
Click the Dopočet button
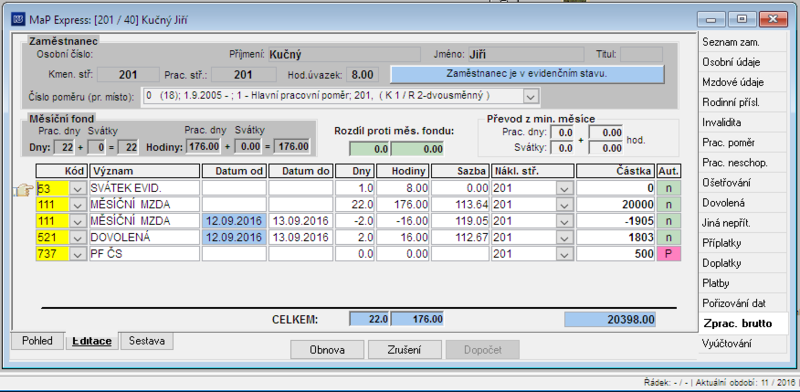[483, 350]
